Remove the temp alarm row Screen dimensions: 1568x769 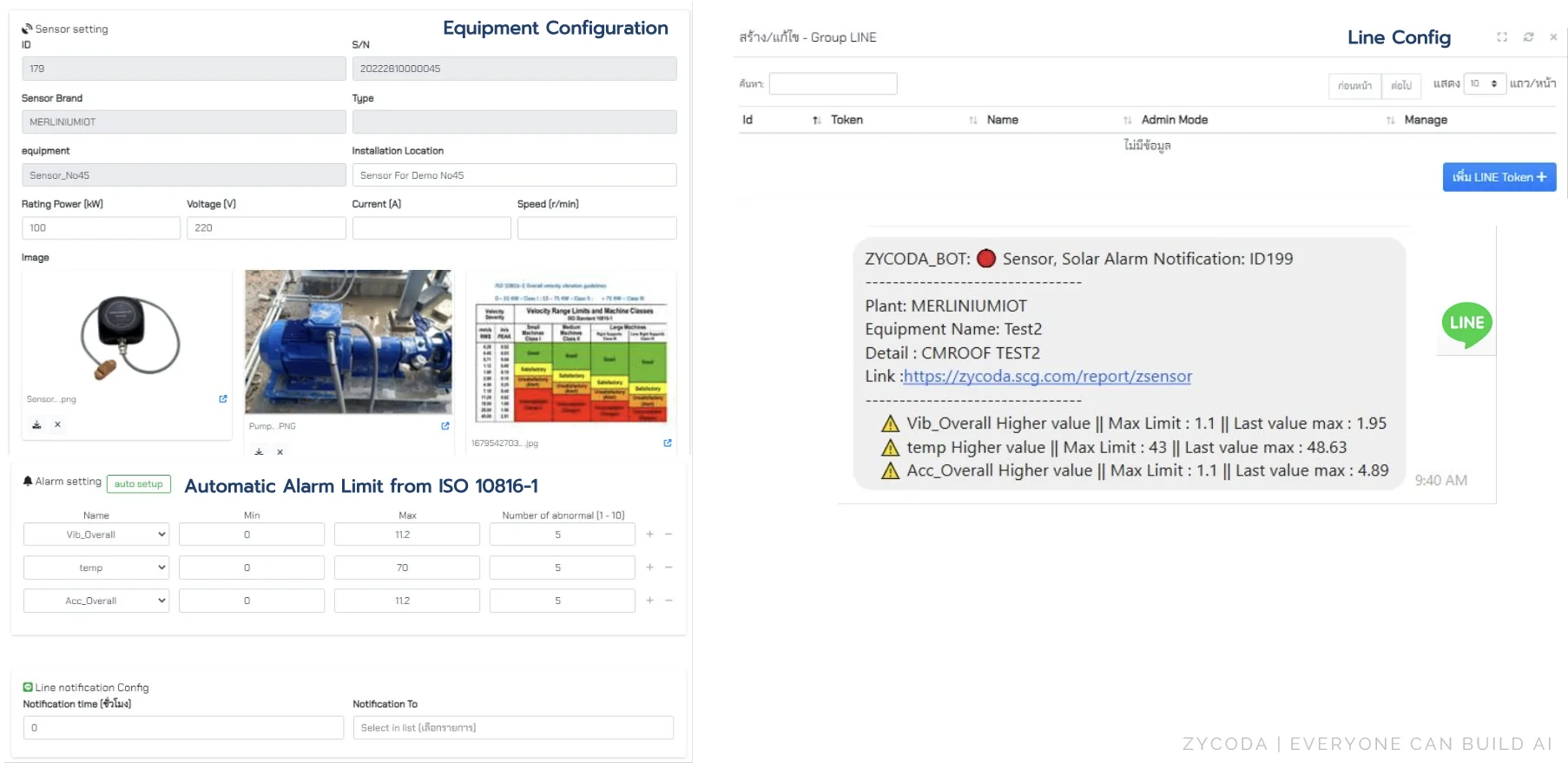669,568
